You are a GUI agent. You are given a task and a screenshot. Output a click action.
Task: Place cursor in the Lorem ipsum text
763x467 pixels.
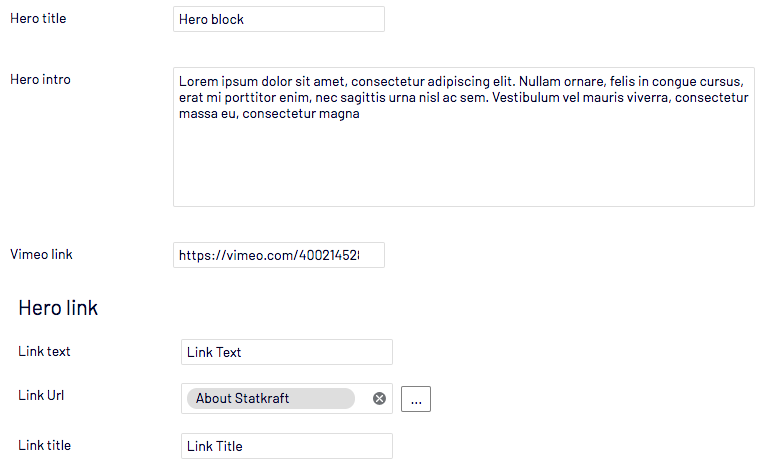(463, 97)
